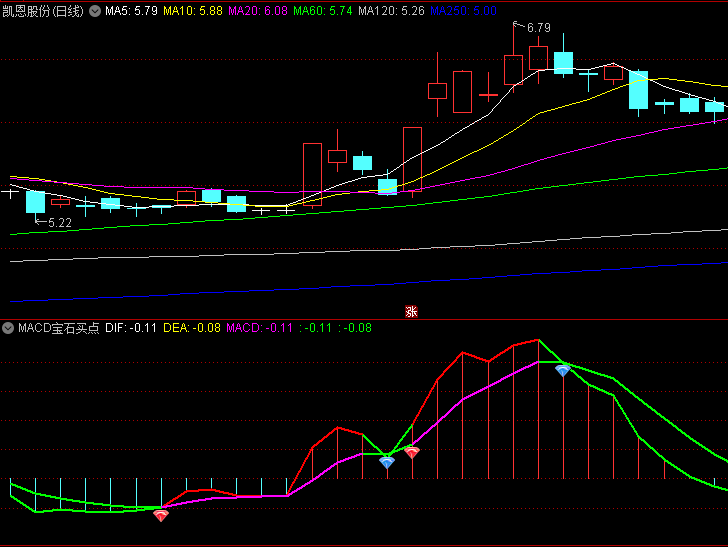
Task: Select the magenta MA20 label
Action: coord(260,11)
